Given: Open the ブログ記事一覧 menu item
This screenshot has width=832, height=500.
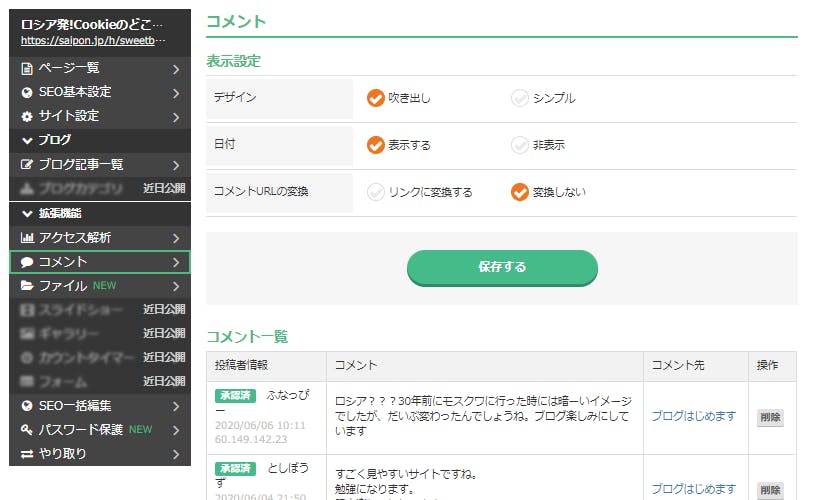Looking at the screenshot, I should click(x=80, y=165).
